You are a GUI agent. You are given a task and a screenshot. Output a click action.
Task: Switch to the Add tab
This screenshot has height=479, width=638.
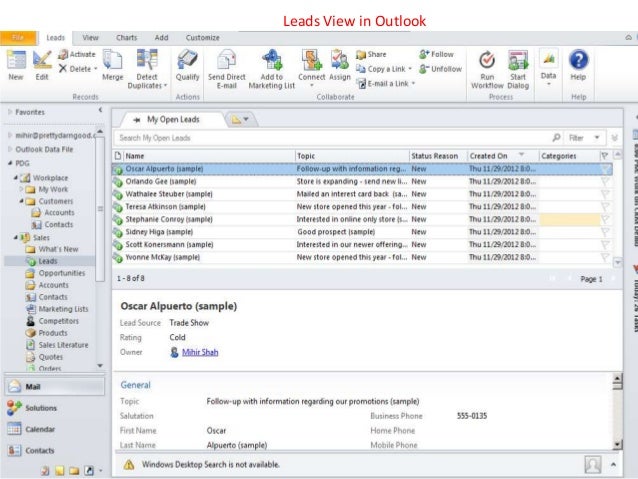pyautogui.click(x=162, y=37)
